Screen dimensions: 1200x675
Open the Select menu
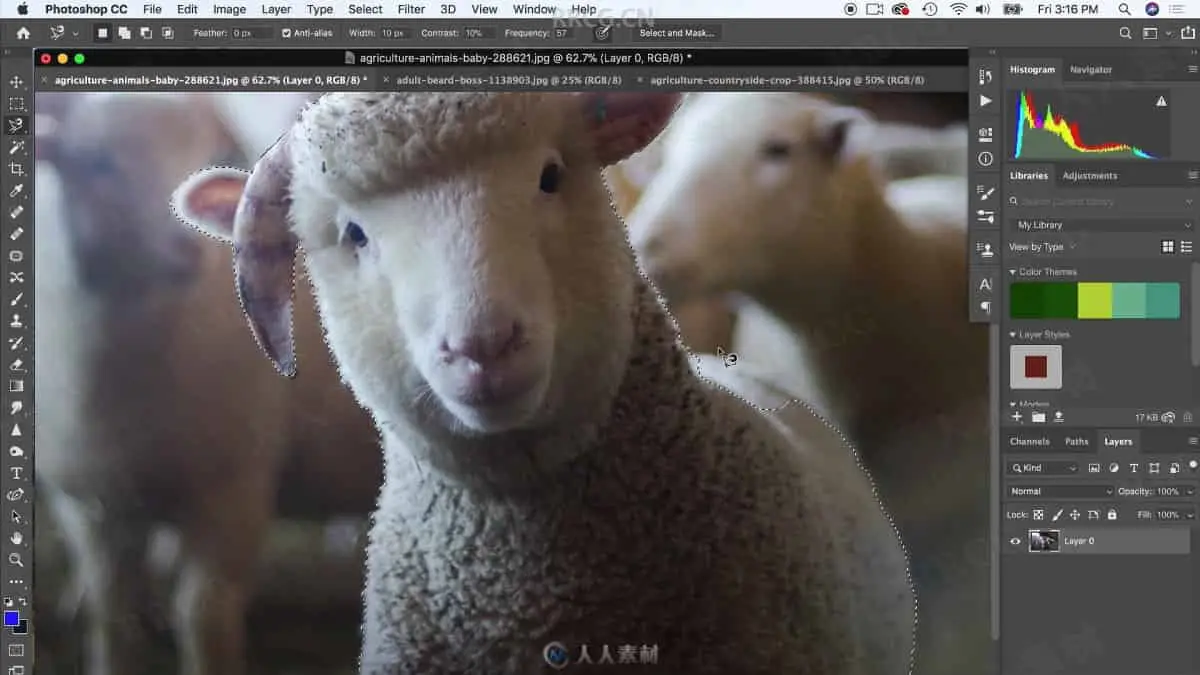pyautogui.click(x=365, y=9)
